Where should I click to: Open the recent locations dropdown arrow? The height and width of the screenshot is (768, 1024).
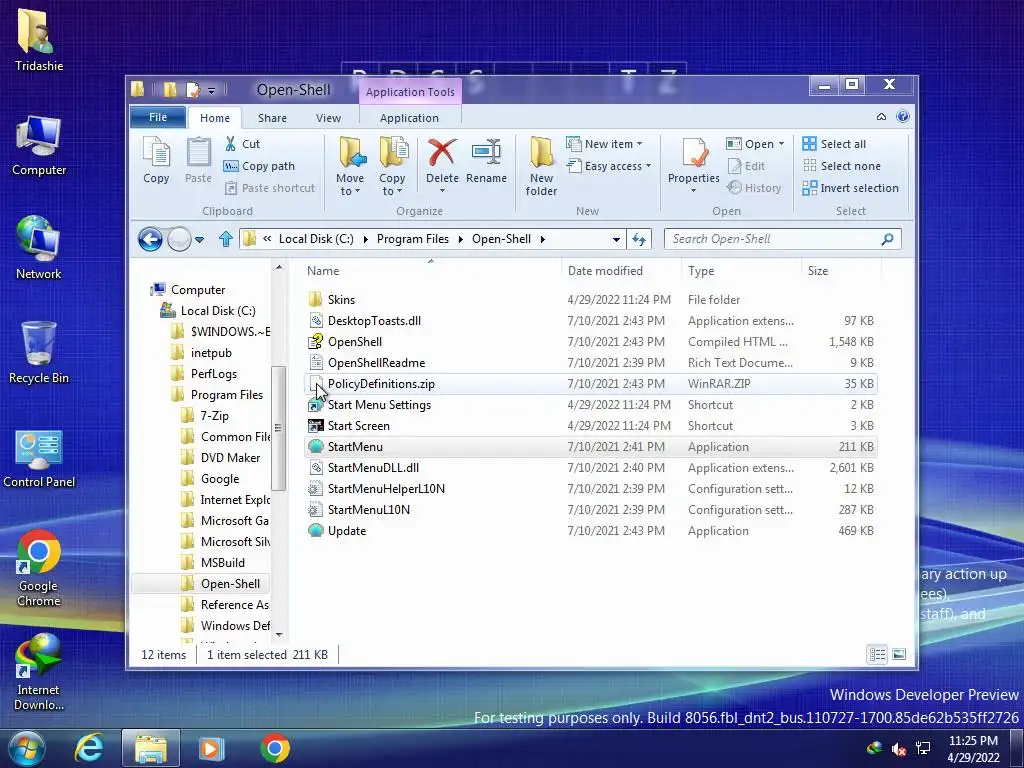pos(200,240)
